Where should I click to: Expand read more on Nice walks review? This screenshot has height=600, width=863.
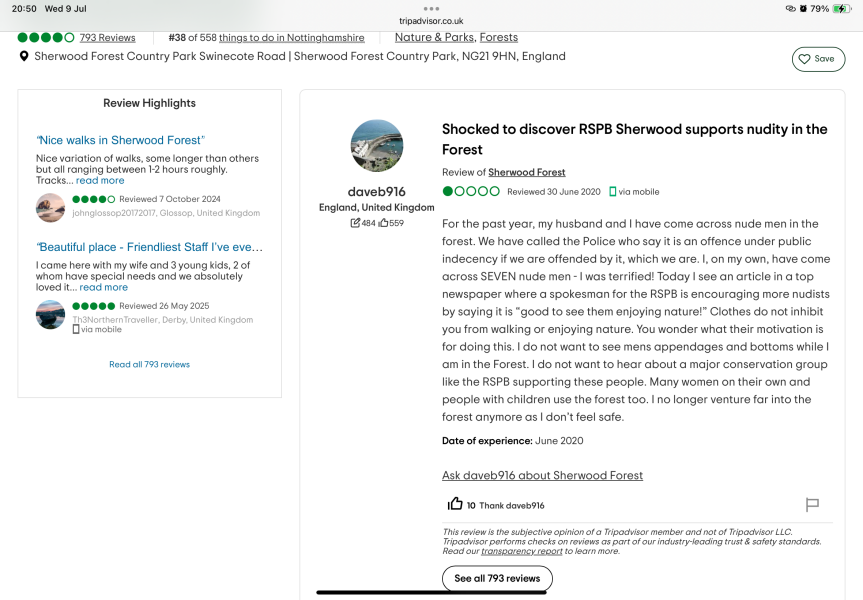point(100,181)
